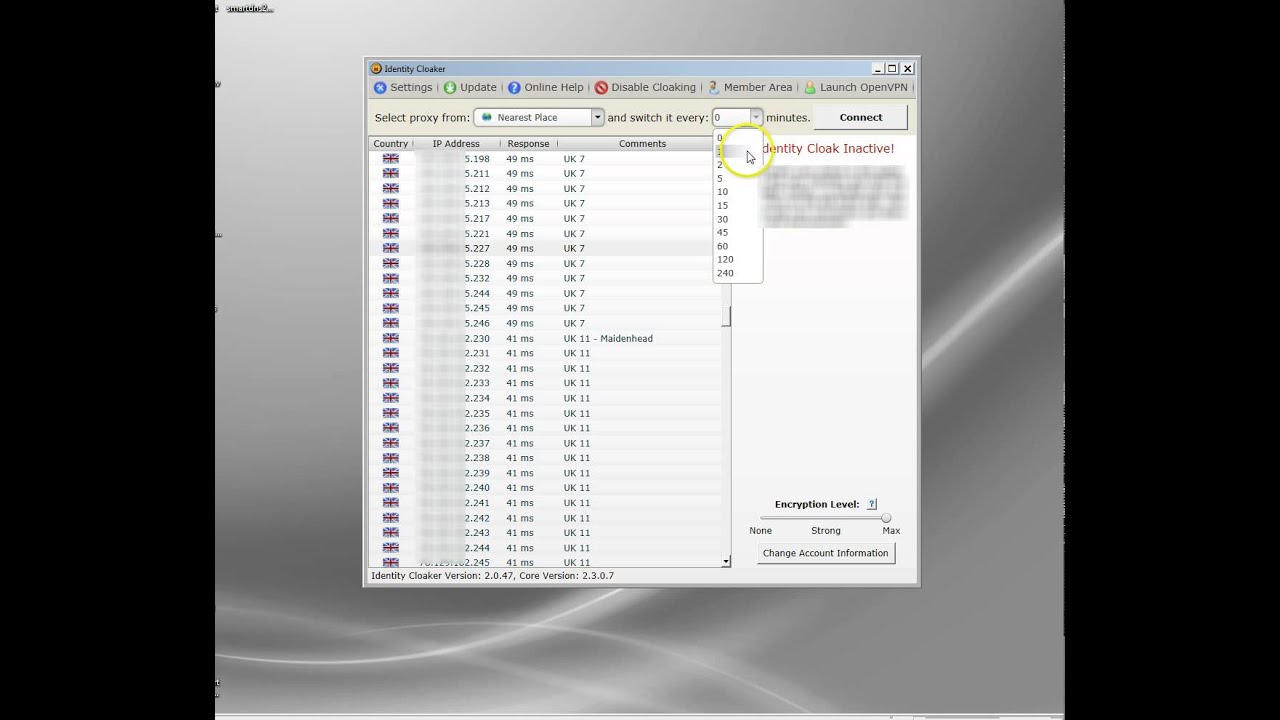Click the blue question mark help icon
Viewport: 1280px width, 720px height.
coord(514,88)
